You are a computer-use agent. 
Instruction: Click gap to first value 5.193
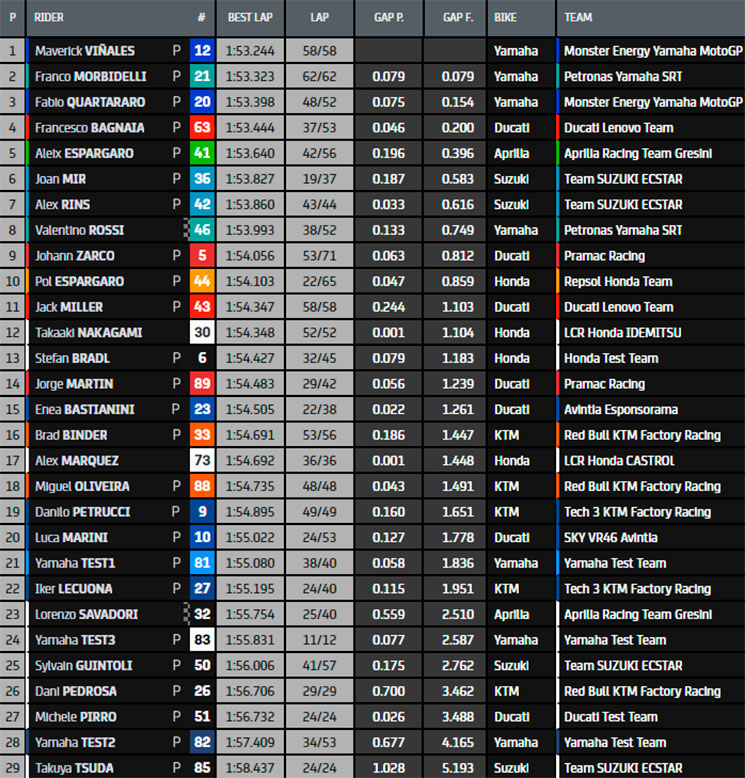[458, 768]
